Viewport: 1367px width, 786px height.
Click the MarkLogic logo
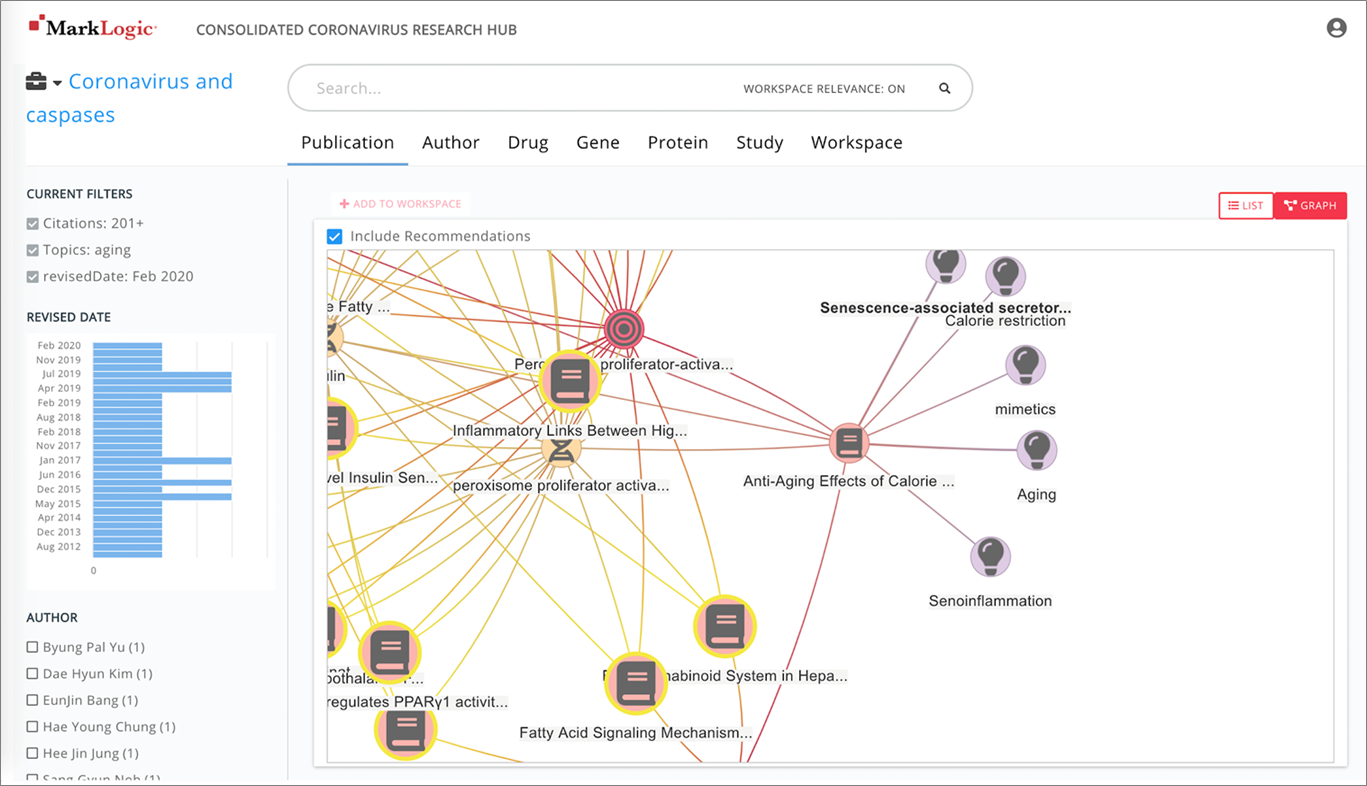point(93,27)
